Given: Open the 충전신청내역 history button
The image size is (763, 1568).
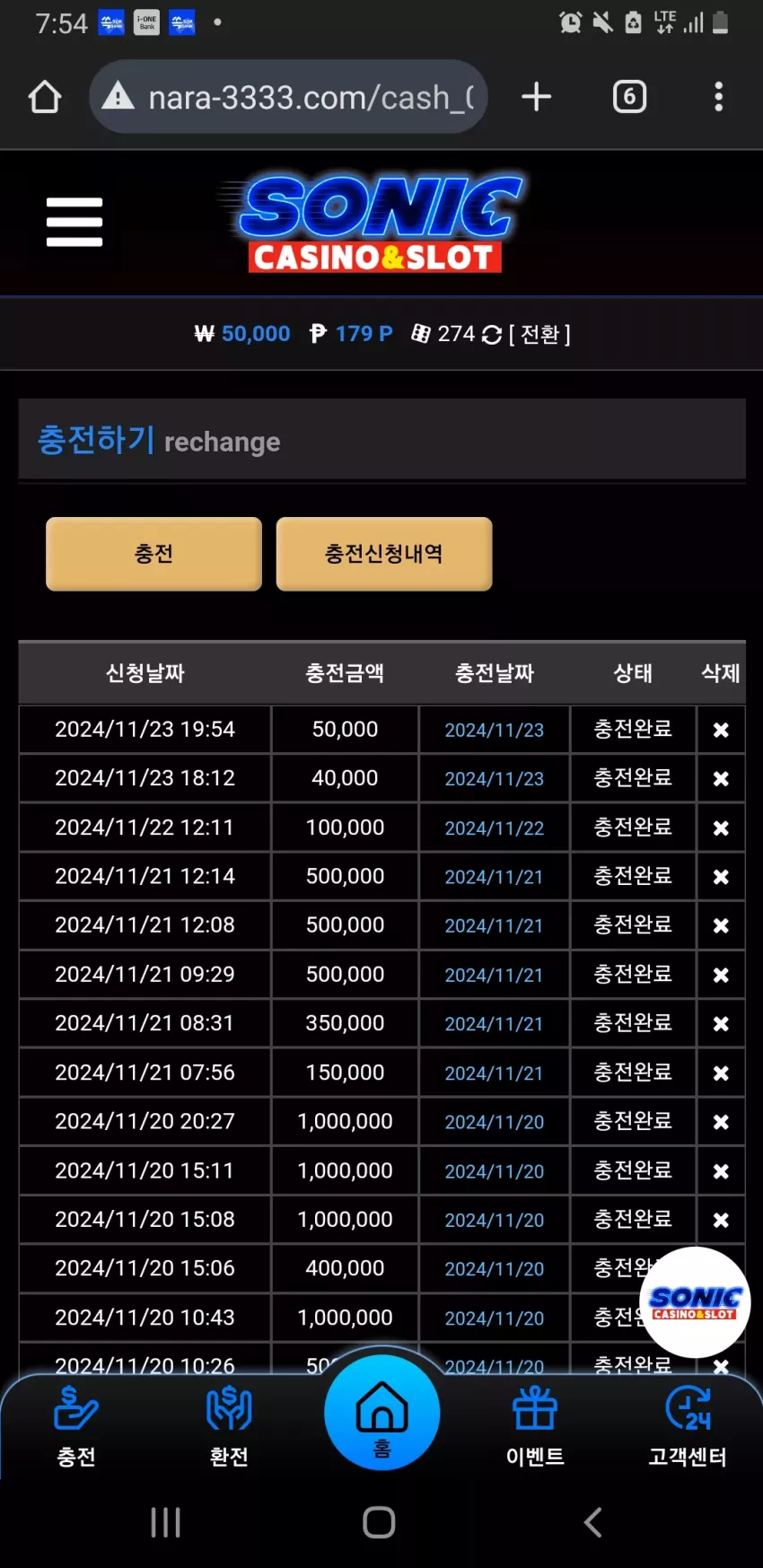Looking at the screenshot, I should pos(384,554).
